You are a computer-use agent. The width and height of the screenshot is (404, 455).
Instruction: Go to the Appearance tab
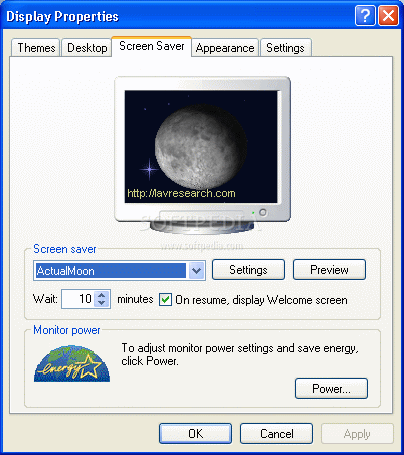(x=225, y=48)
